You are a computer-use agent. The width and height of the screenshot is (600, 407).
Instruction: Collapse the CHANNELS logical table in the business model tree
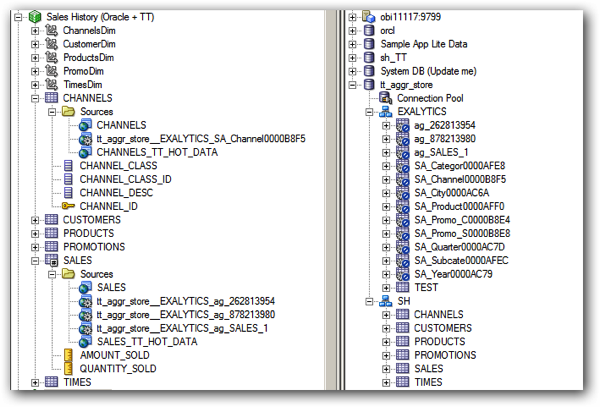click(35, 98)
